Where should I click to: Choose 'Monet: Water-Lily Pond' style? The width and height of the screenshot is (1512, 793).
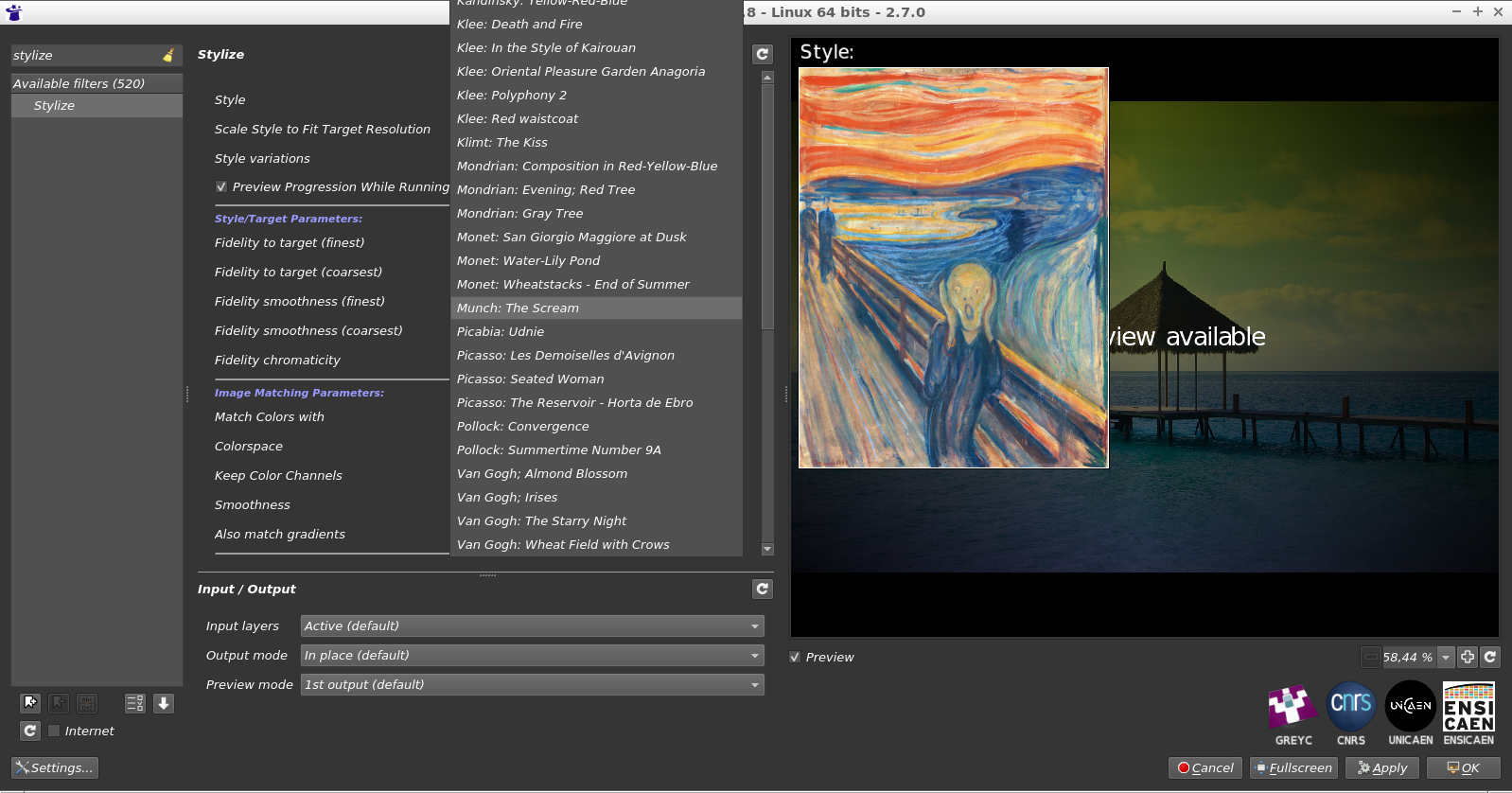point(596,261)
